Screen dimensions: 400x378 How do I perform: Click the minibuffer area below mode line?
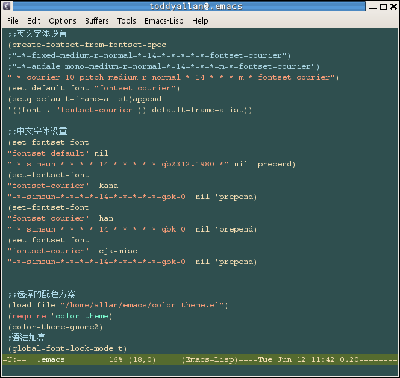point(200,370)
